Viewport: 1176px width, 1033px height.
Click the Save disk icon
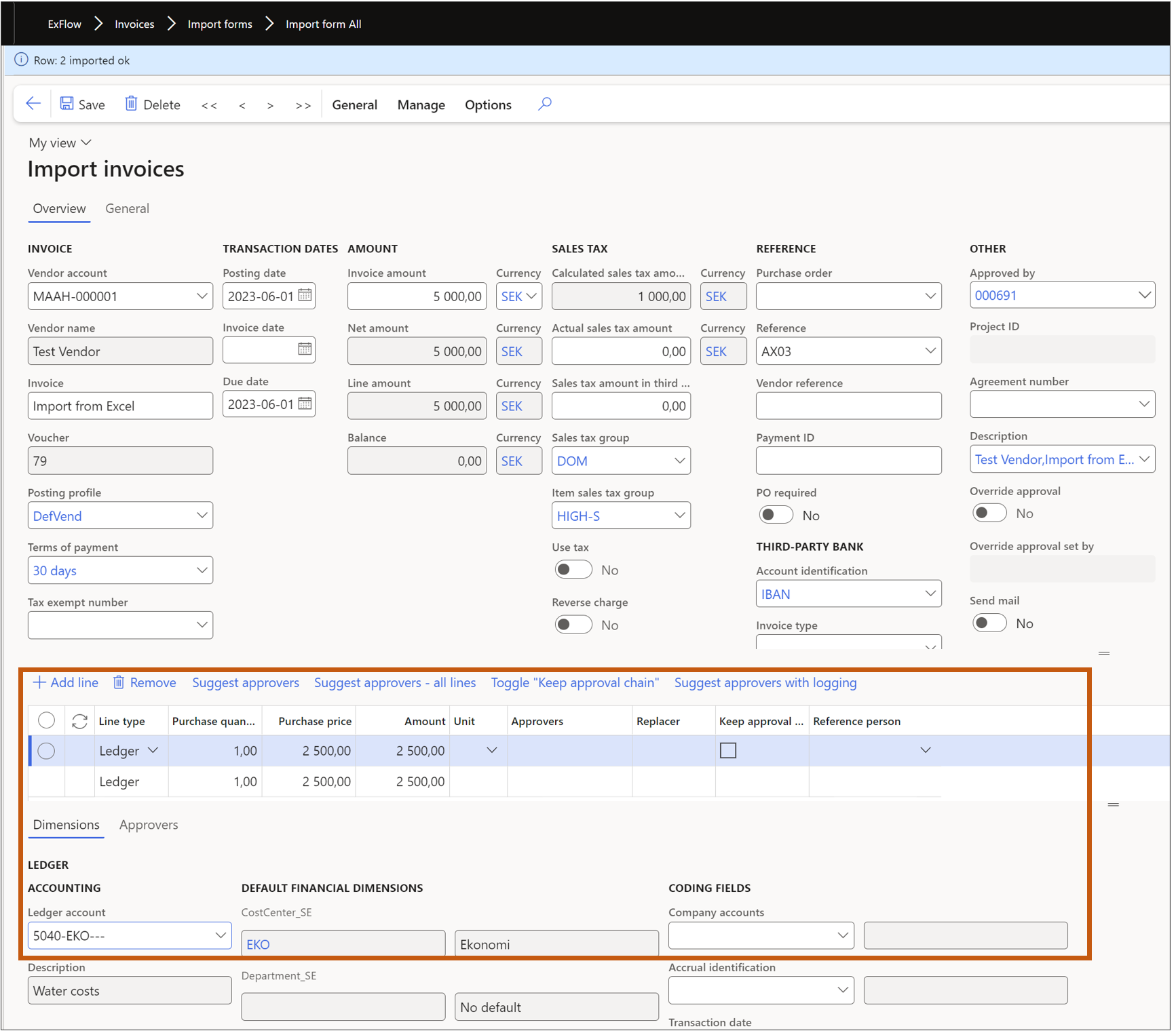[67, 104]
